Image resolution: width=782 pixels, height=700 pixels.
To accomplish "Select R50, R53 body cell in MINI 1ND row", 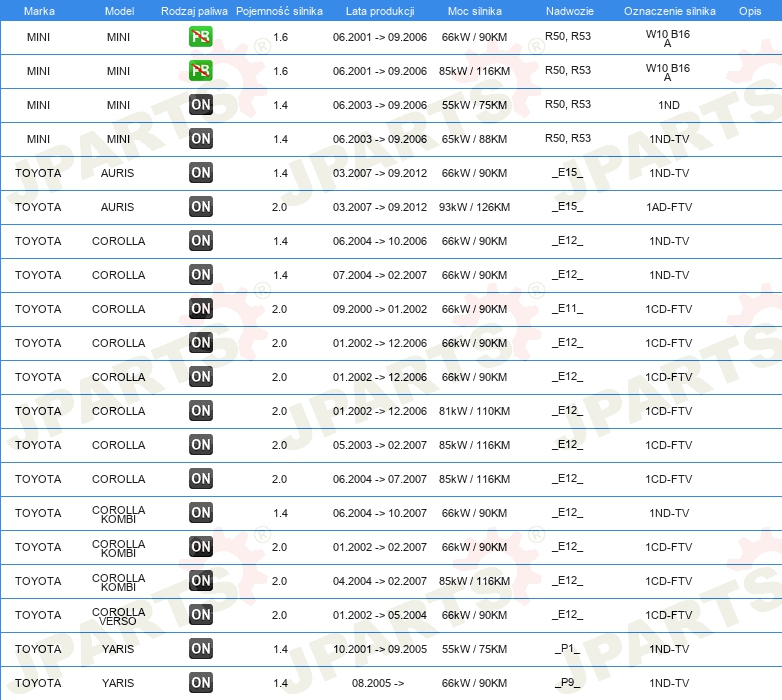I will click(x=568, y=104).
